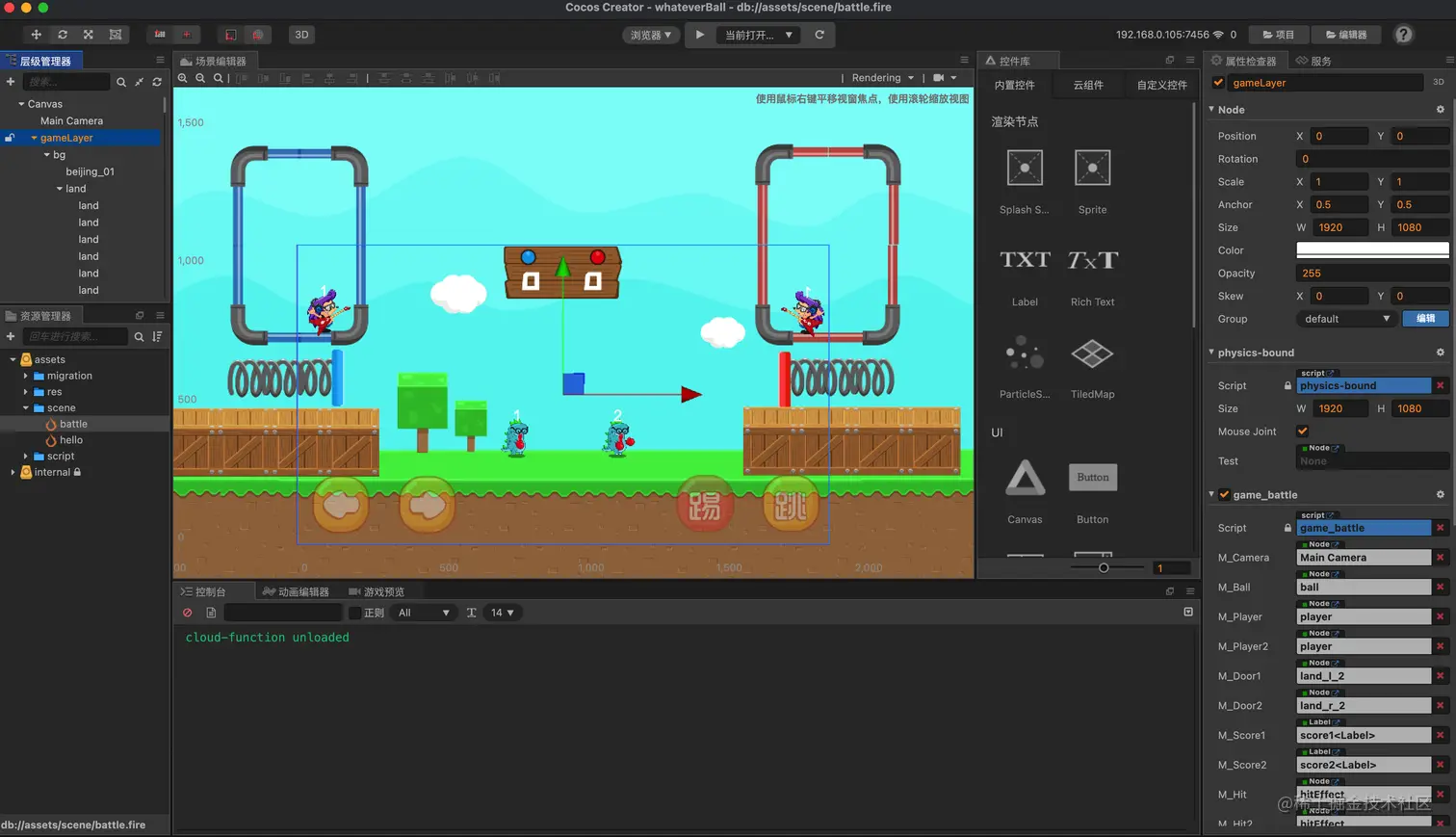Collapse all hierarchy nodes icon
Image resolution: width=1456 pixels, height=837 pixels.
click(x=140, y=82)
